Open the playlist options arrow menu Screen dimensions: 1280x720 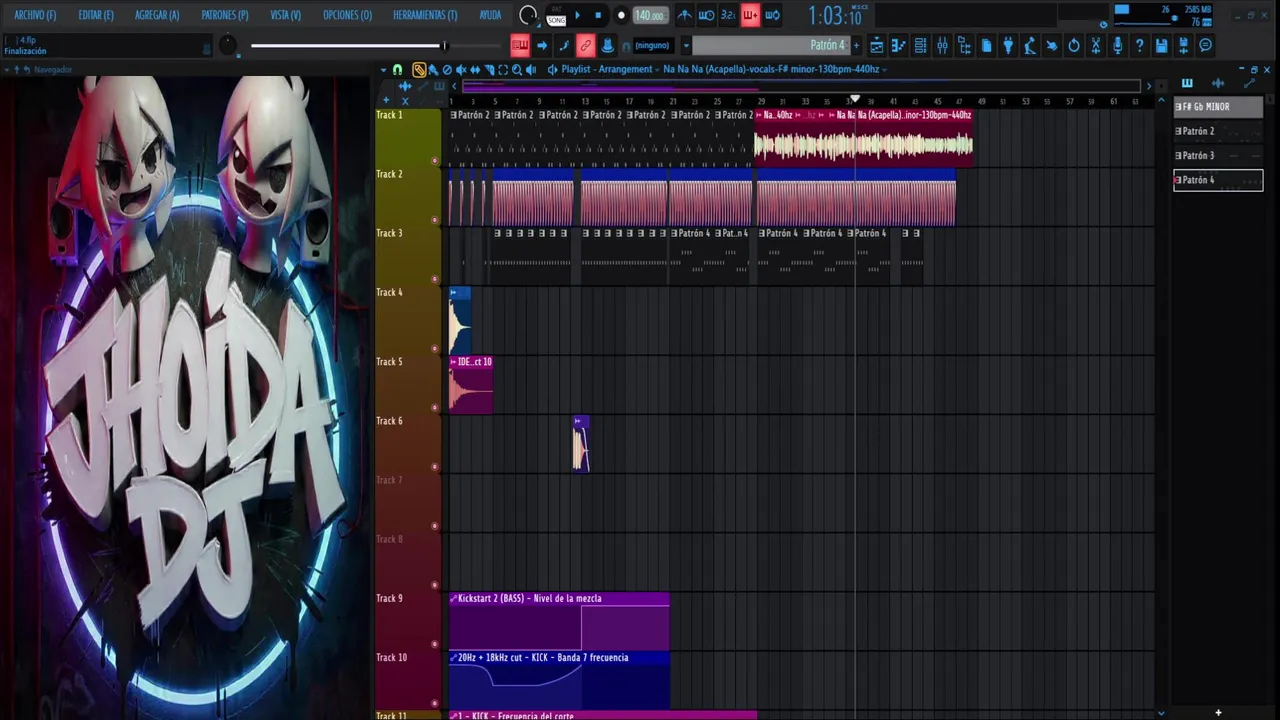[x=383, y=69]
